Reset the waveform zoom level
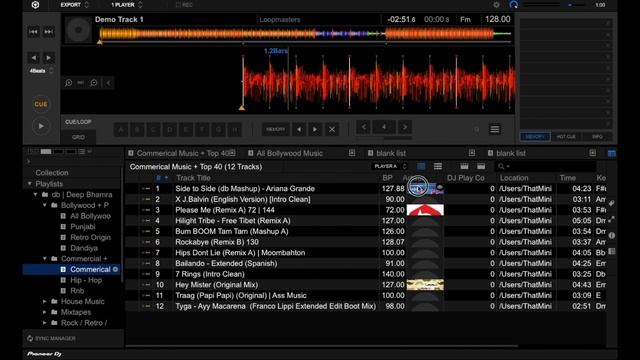 tap(81, 83)
